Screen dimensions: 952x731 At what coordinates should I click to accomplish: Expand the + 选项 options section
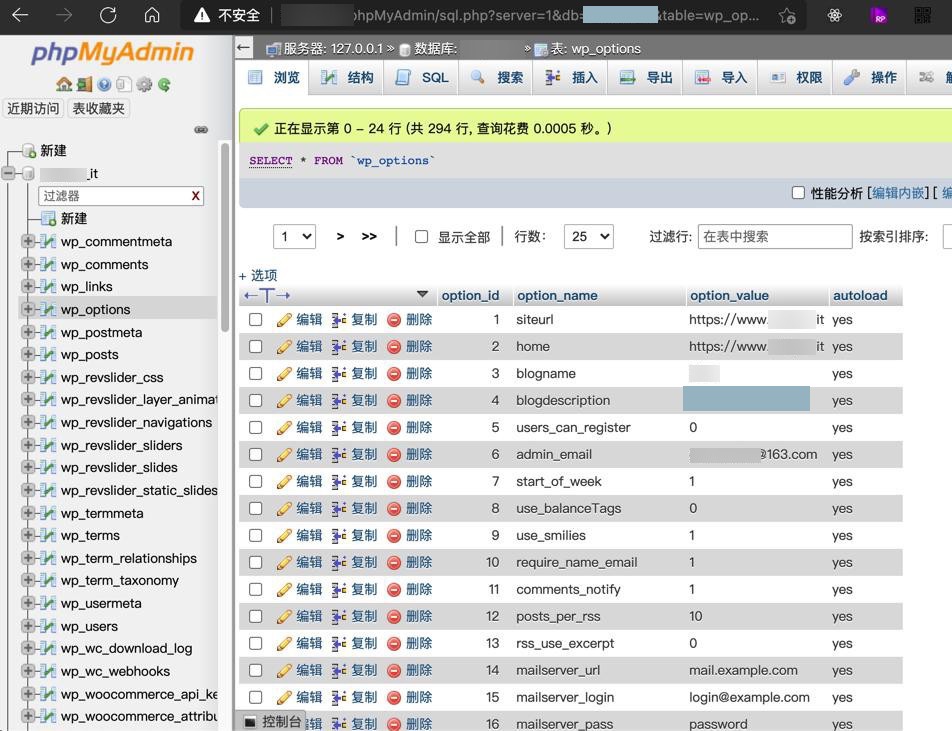[258, 276]
